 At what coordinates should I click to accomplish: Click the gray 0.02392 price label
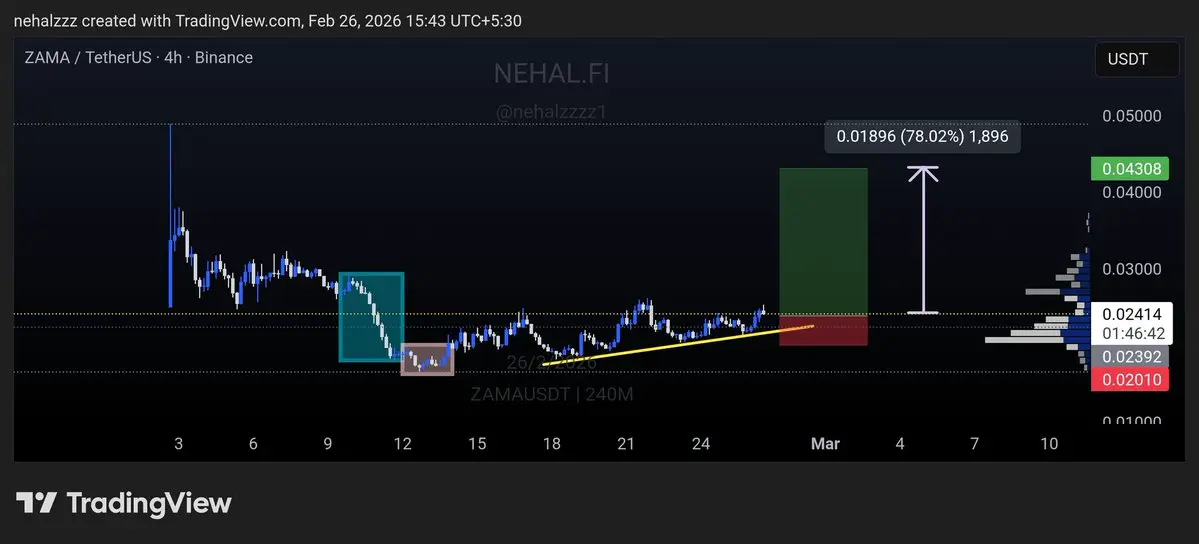pyautogui.click(x=1129, y=357)
